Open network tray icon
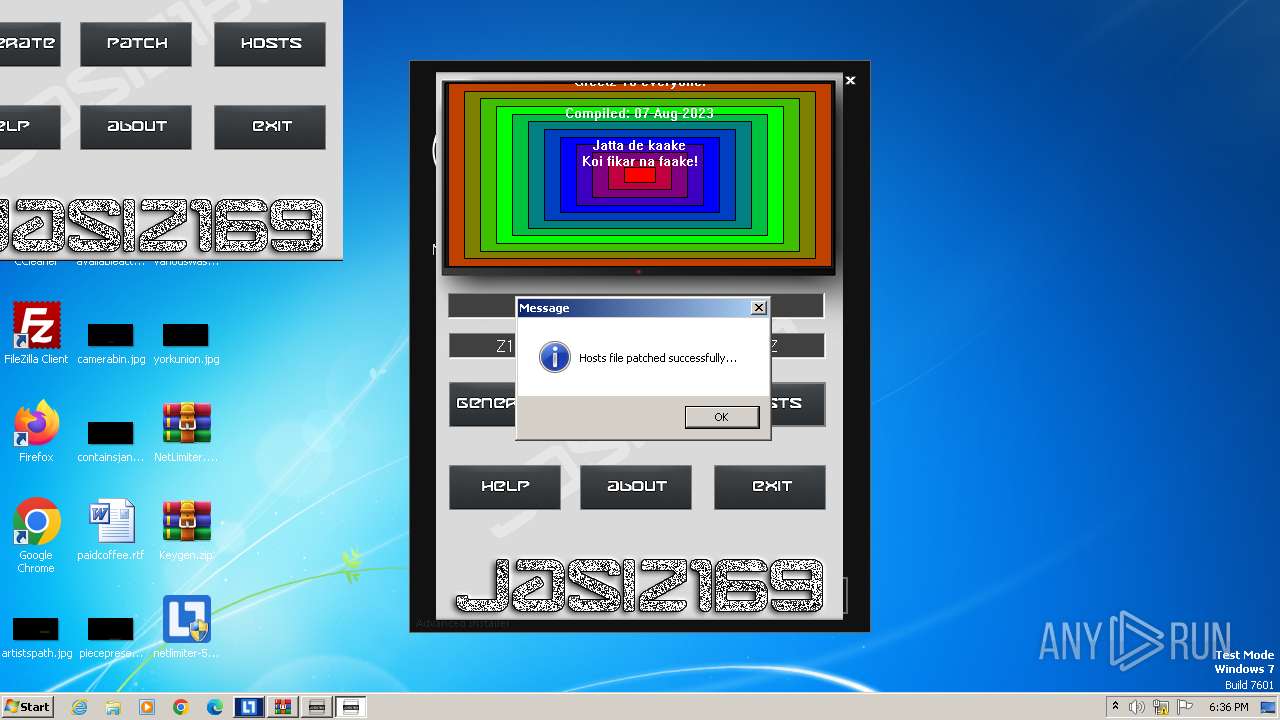This screenshot has width=1280, height=720. (1162, 707)
